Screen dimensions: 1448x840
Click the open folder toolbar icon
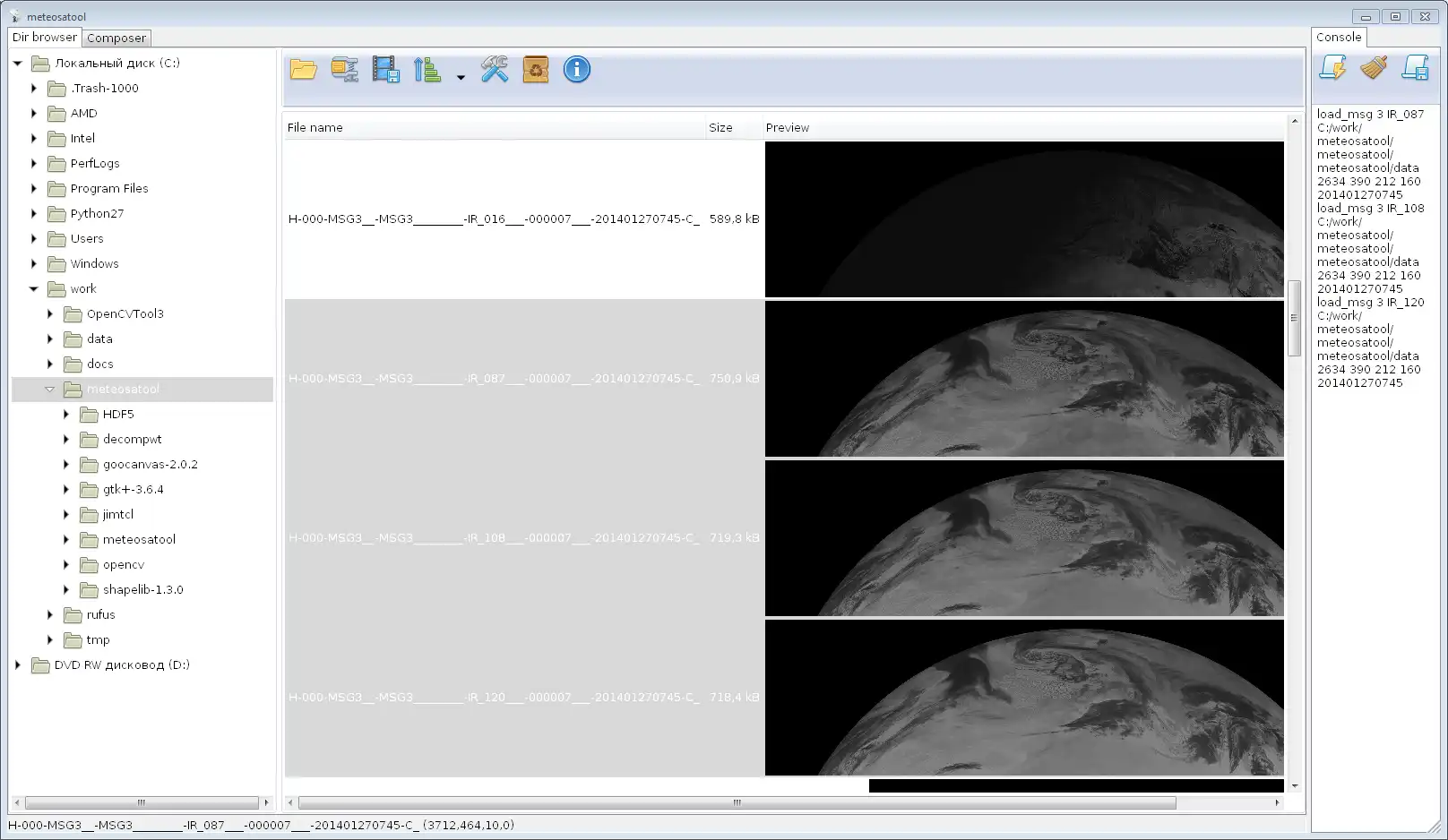304,70
